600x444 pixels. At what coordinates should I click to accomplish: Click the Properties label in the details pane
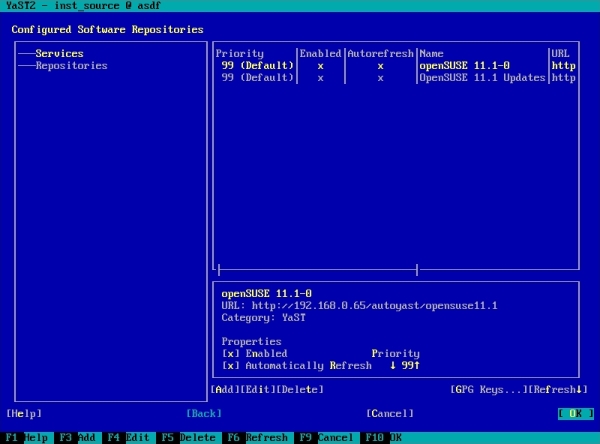point(251,341)
